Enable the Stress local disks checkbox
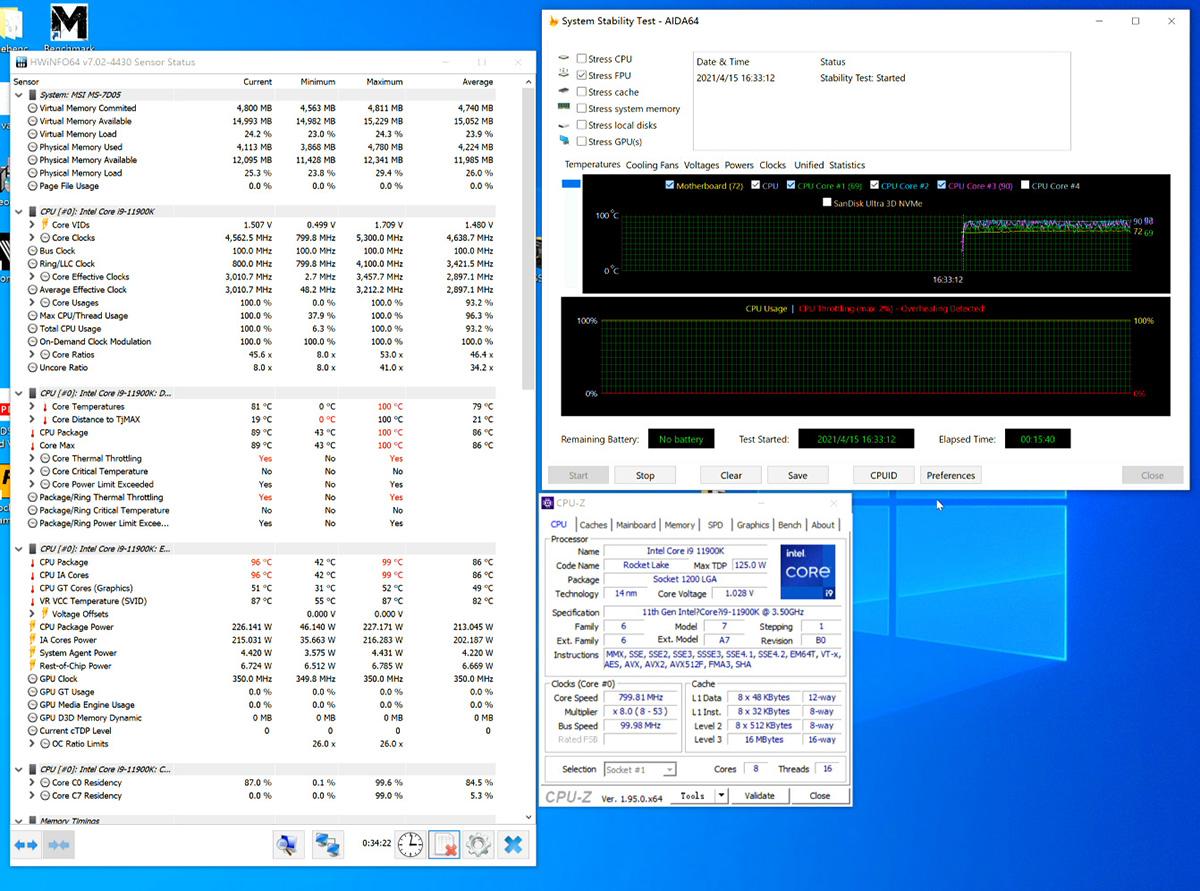Screen dimensions: 1200x891 click(x=582, y=125)
